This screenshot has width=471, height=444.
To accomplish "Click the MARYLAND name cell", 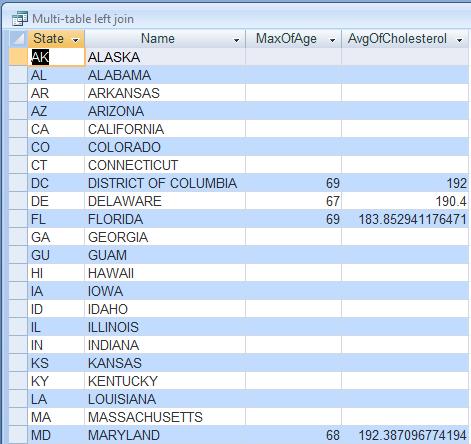I will [x=165, y=435].
